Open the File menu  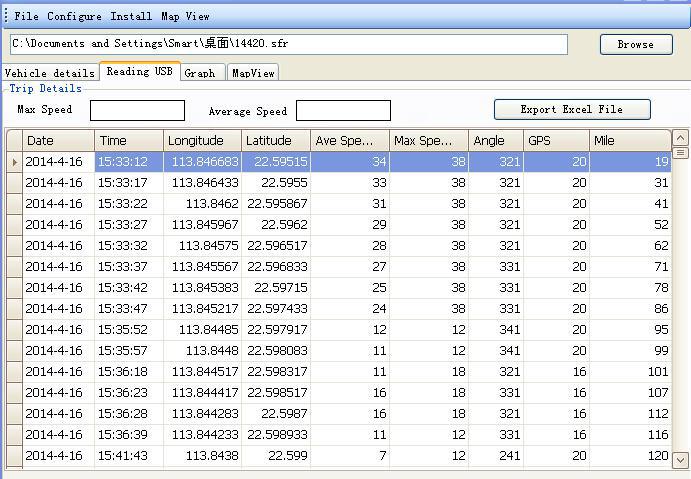click(27, 17)
